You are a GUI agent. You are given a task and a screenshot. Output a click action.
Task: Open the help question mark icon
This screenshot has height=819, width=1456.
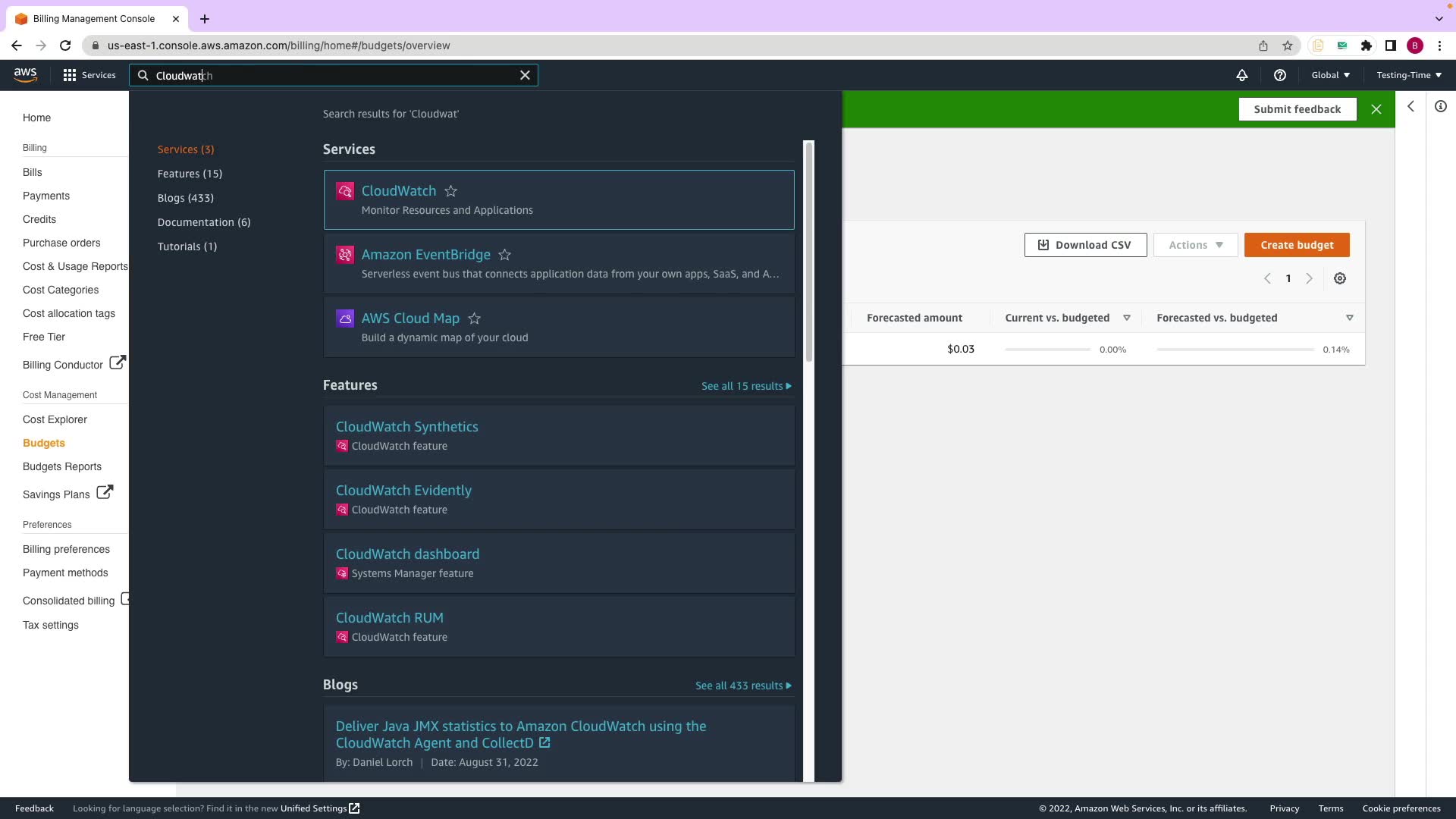pyautogui.click(x=1279, y=75)
